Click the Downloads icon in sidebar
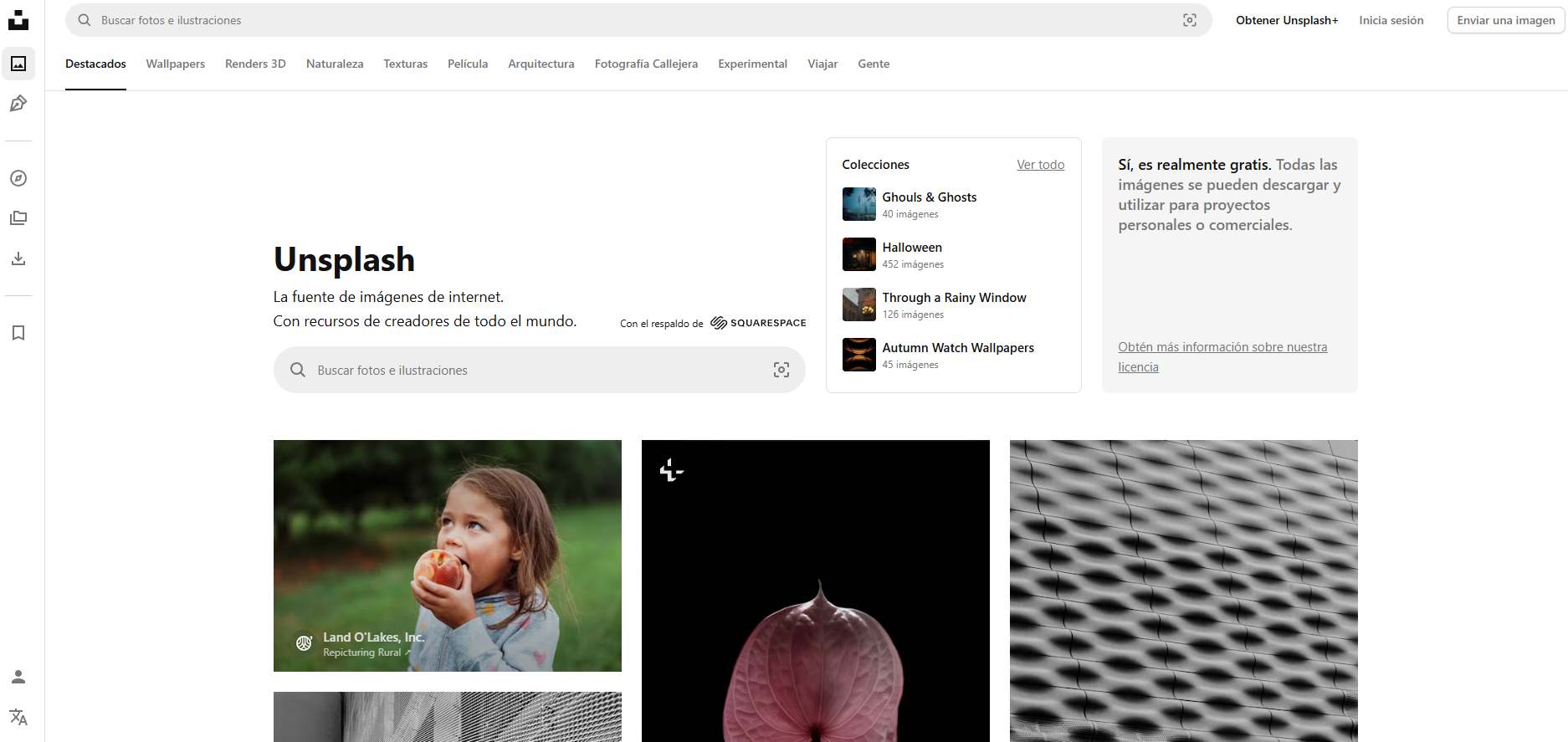1568x742 pixels. coord(18,258)
